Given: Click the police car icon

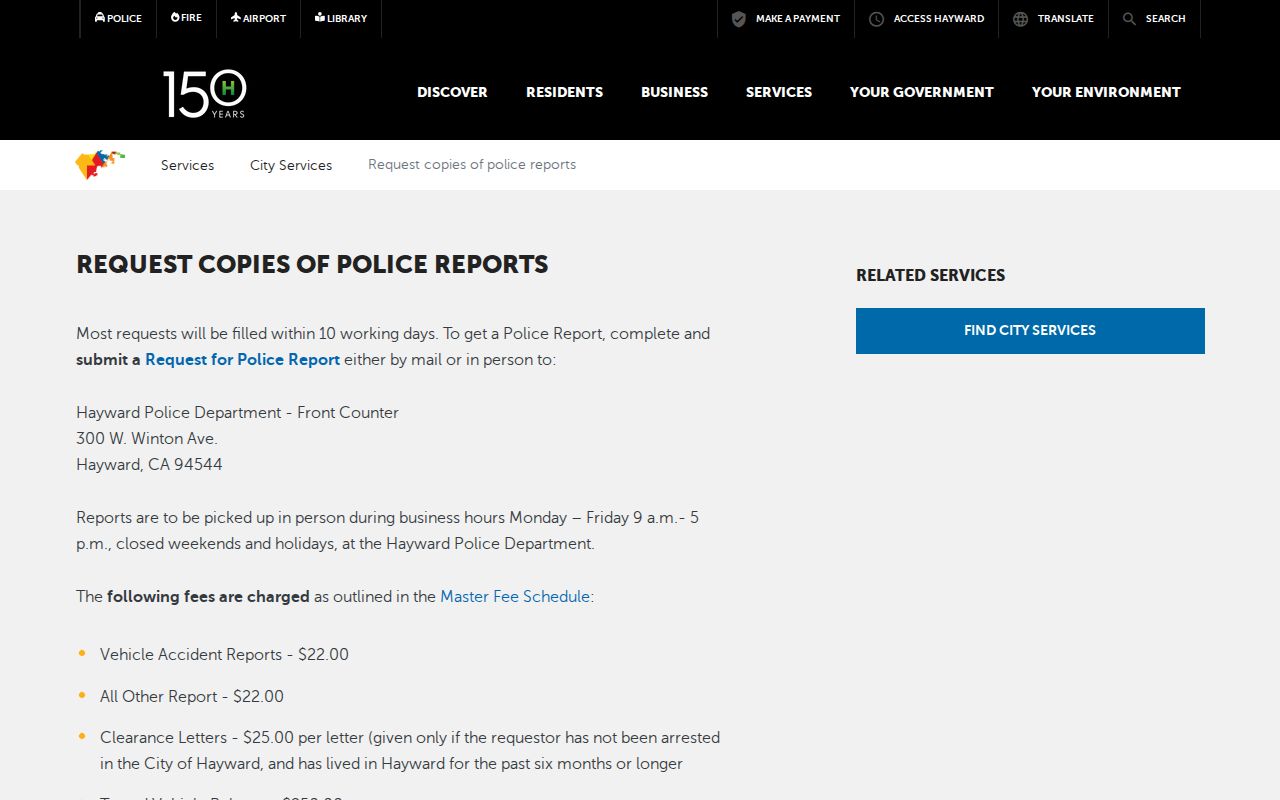Looking at the screenshot, I should 100,17.
